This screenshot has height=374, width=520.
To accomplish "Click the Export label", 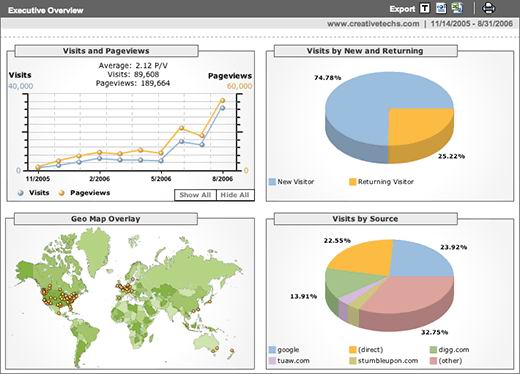I will coord(402,9).
